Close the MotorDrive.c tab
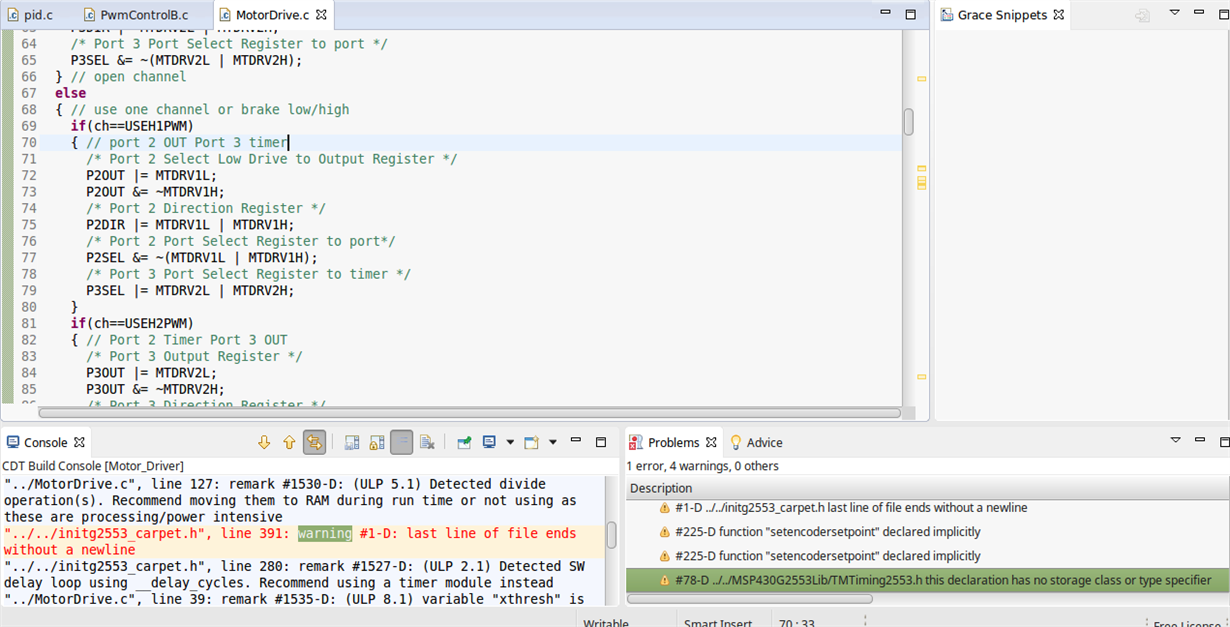 click(x=321, y=15)
